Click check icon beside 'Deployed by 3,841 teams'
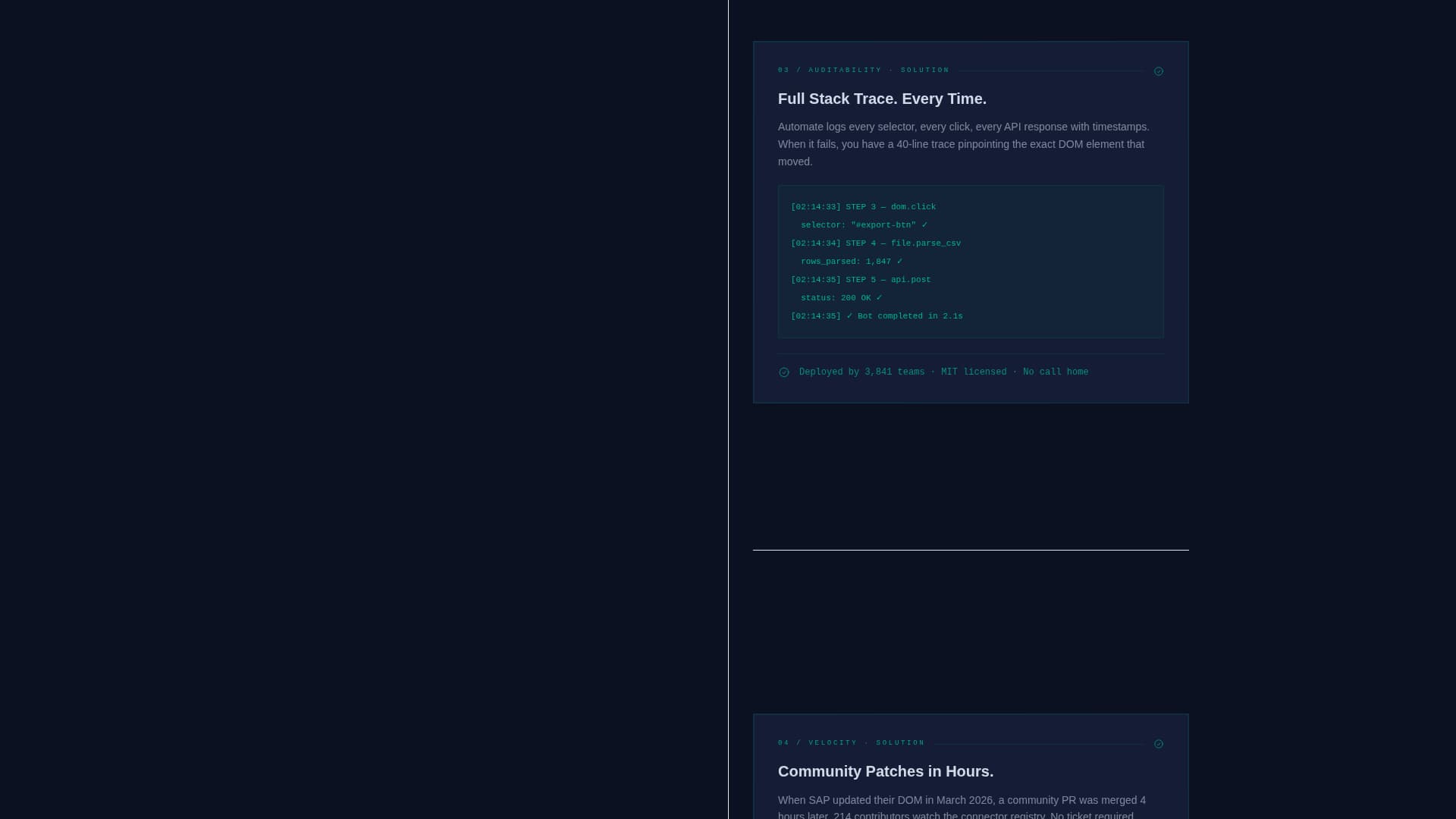Screen dimensions: 1456x819 click(784, 372)
